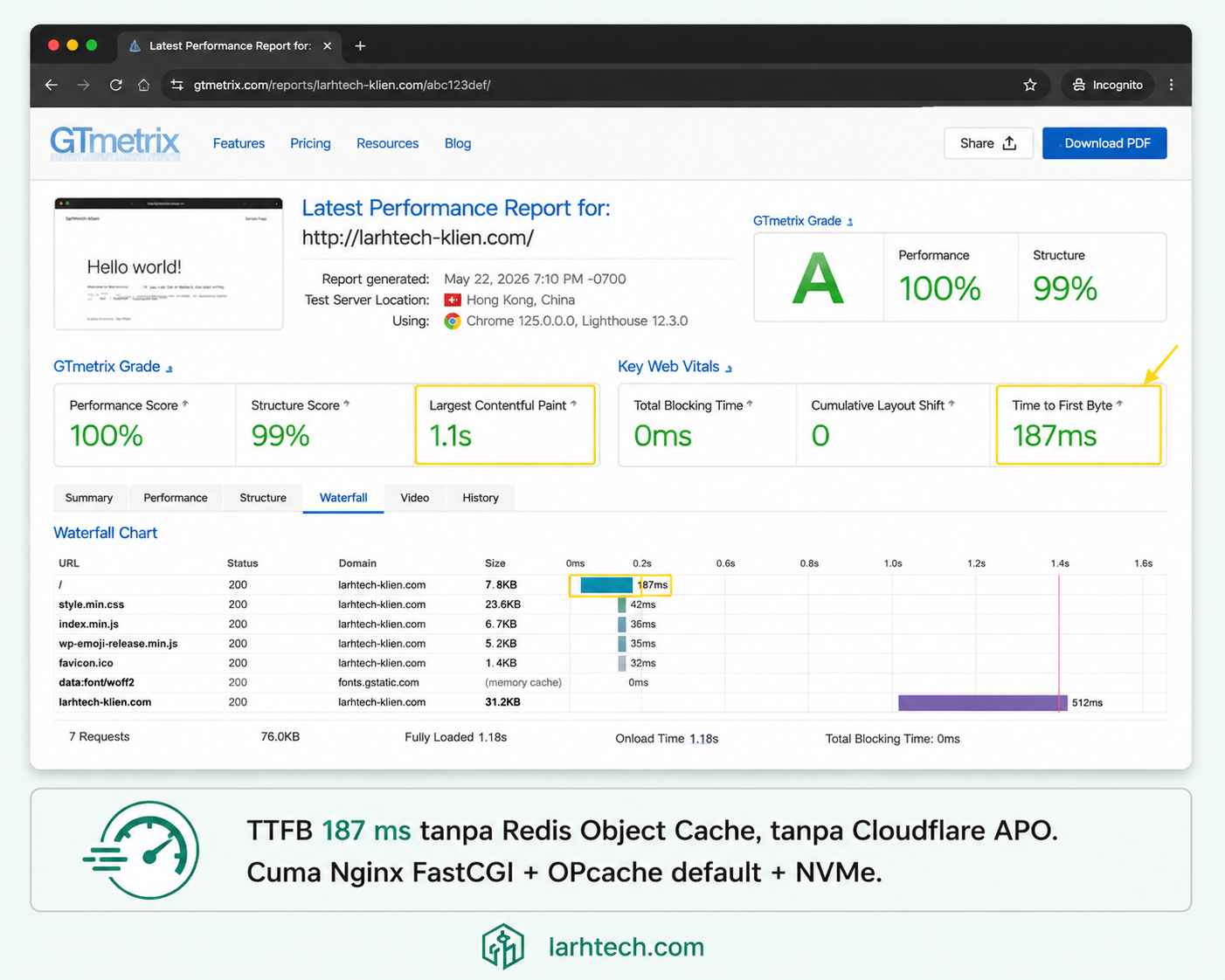The height and width of the screenshot is (980, 1225).
Task: Click the style.min.css waterfall row URL
Action: (x=92, y=604)
